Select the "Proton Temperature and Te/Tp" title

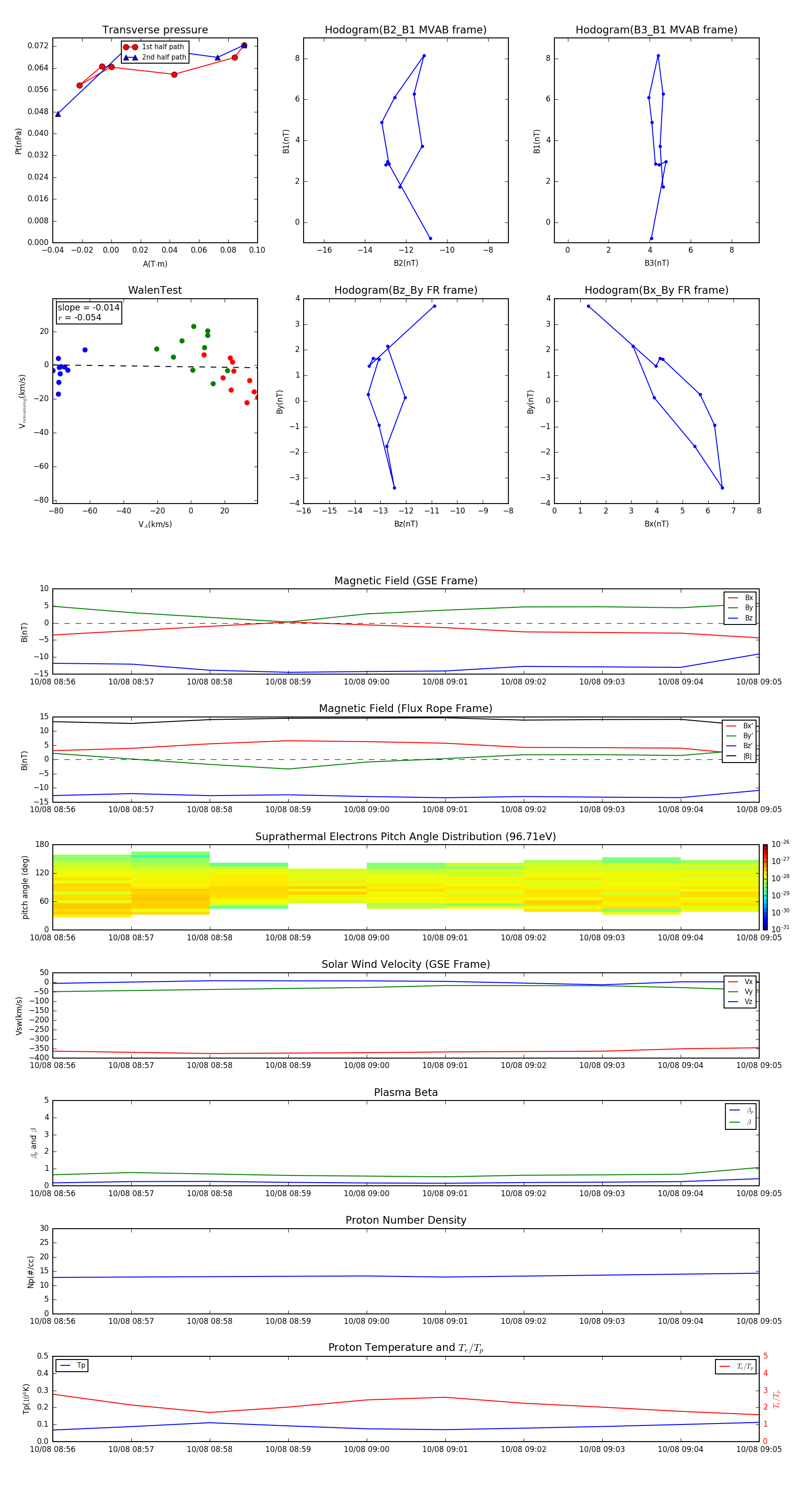pos(406,1348)
